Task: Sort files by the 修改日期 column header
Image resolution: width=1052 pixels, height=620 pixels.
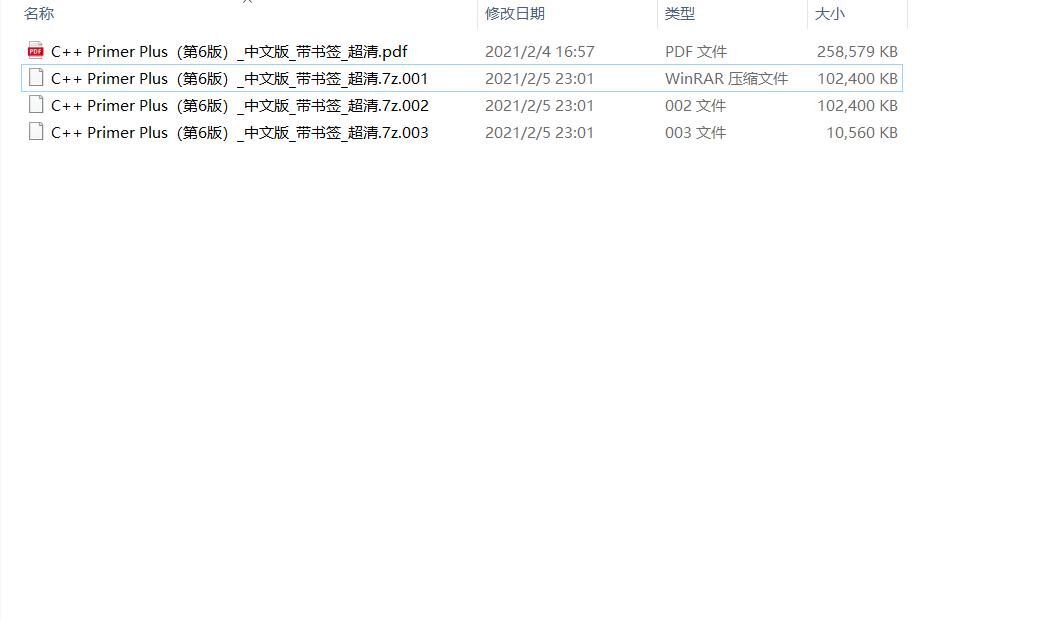Action: [x=515, y=13]
